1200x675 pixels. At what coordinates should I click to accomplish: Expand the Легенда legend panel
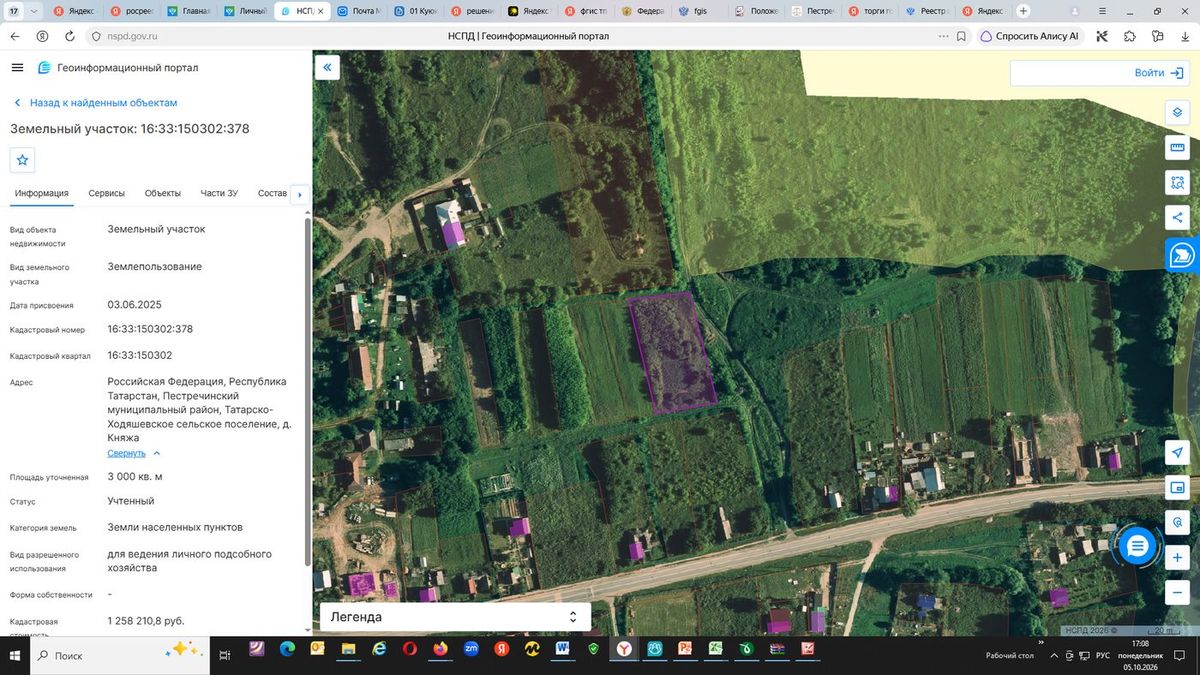pos(456,617)
